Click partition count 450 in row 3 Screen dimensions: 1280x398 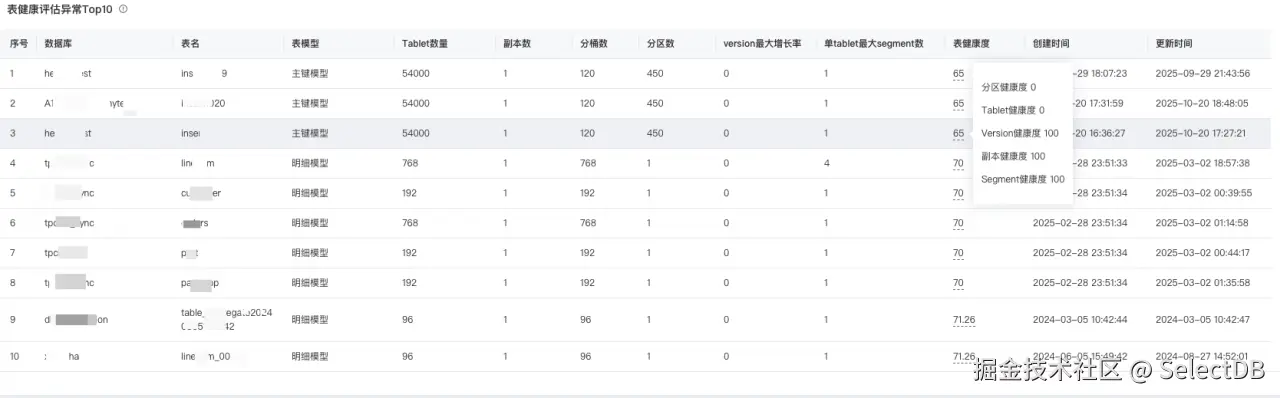(655, 133)
